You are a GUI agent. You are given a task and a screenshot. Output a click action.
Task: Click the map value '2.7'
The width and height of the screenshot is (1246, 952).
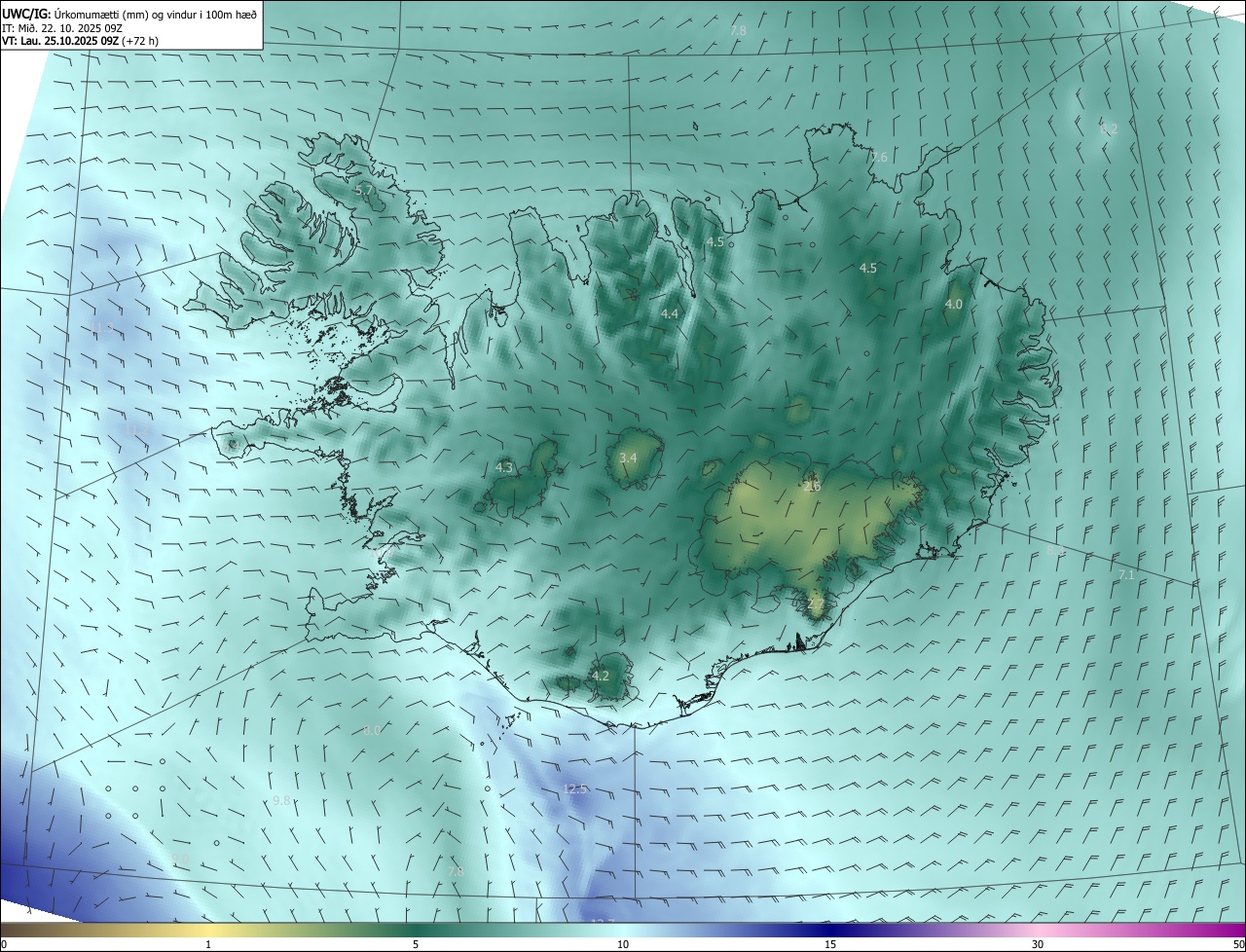coord(816,604)
